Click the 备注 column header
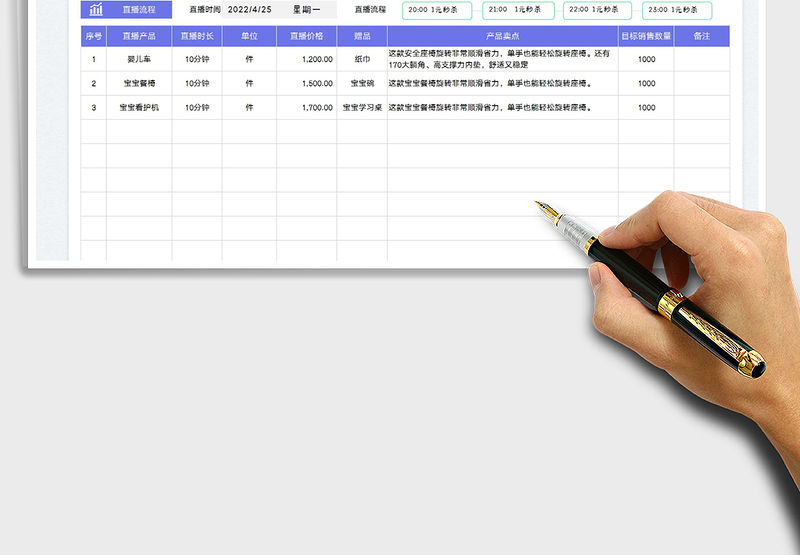This screenshot has height=555, width=800. pyautogui.click(x=701, y=36)
